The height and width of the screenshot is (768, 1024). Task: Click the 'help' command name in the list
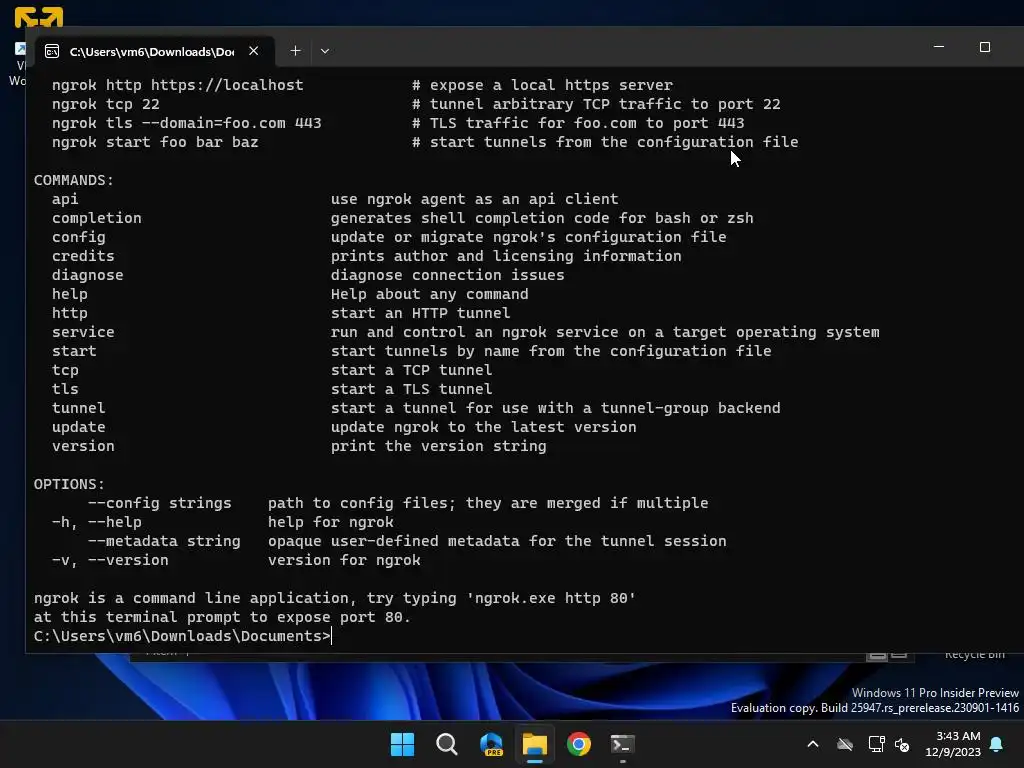pyautogui.click(x=70, y=295)
